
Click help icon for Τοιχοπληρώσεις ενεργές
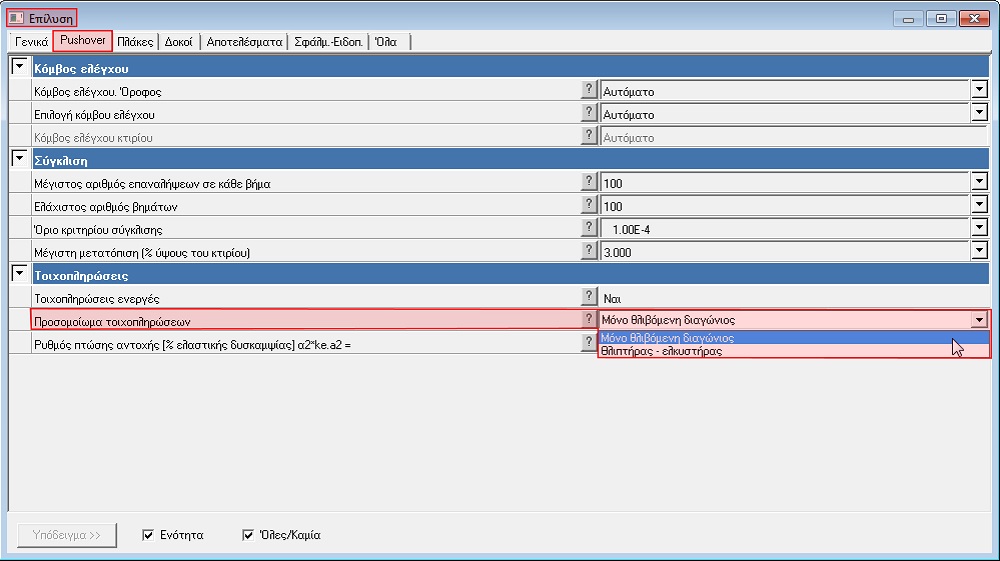(x=589, y=297)
